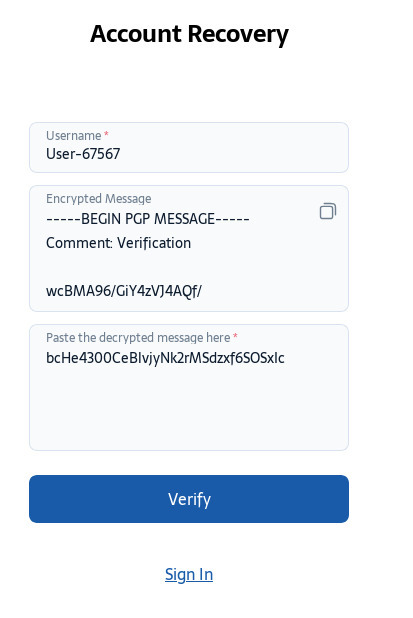
Task: Click the wcBMA96/GiY4zVJ4AQf/ ciphertext line
Action: pos(124,291)
